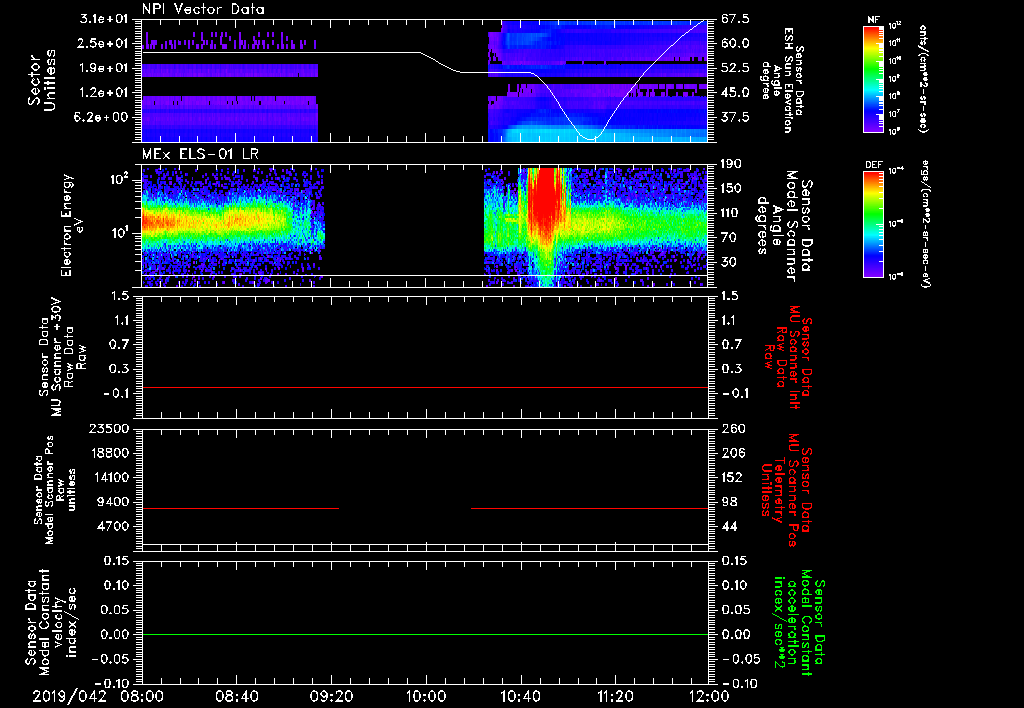Click the 11:20 time axis label
The image size is (1024, 708).
[615, 696]
